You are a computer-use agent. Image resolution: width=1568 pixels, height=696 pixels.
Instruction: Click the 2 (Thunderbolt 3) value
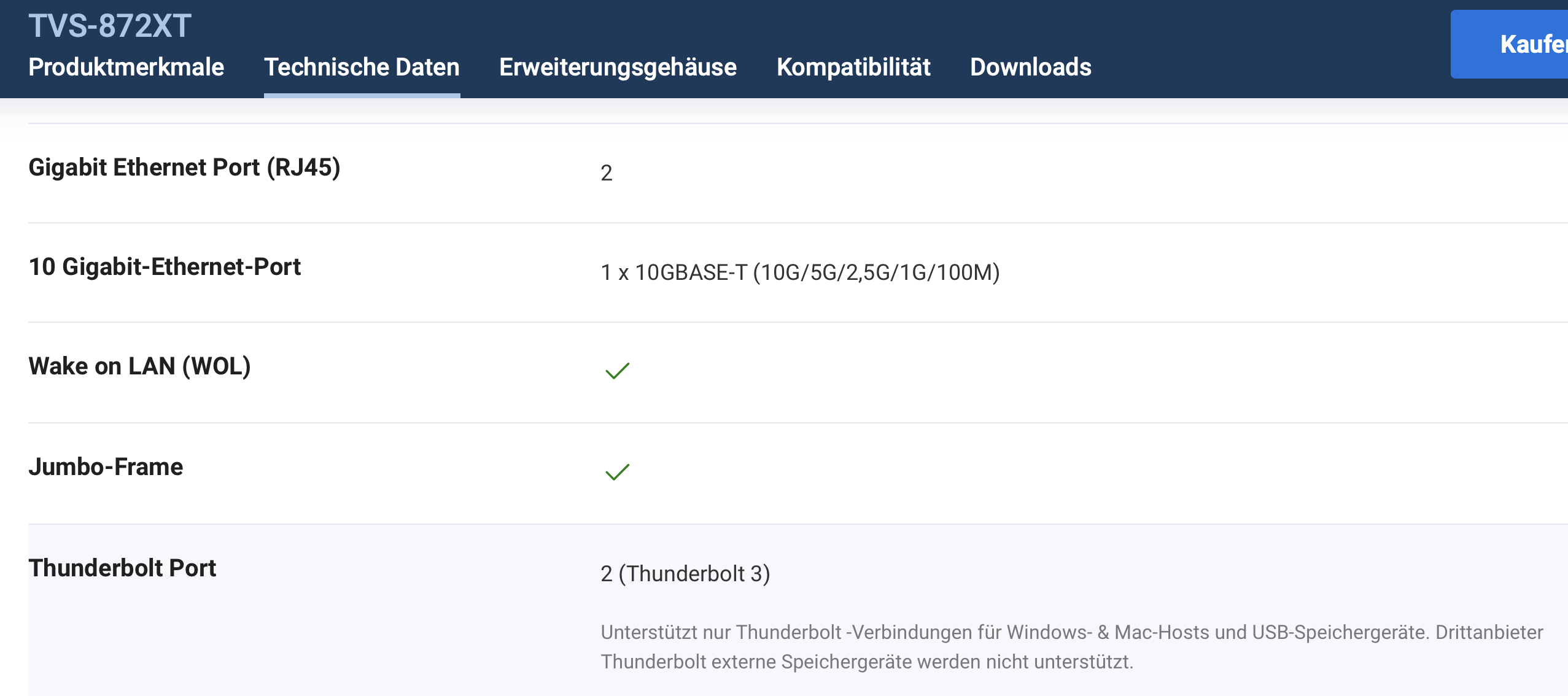pyautogui.click(x=685, y=574)
